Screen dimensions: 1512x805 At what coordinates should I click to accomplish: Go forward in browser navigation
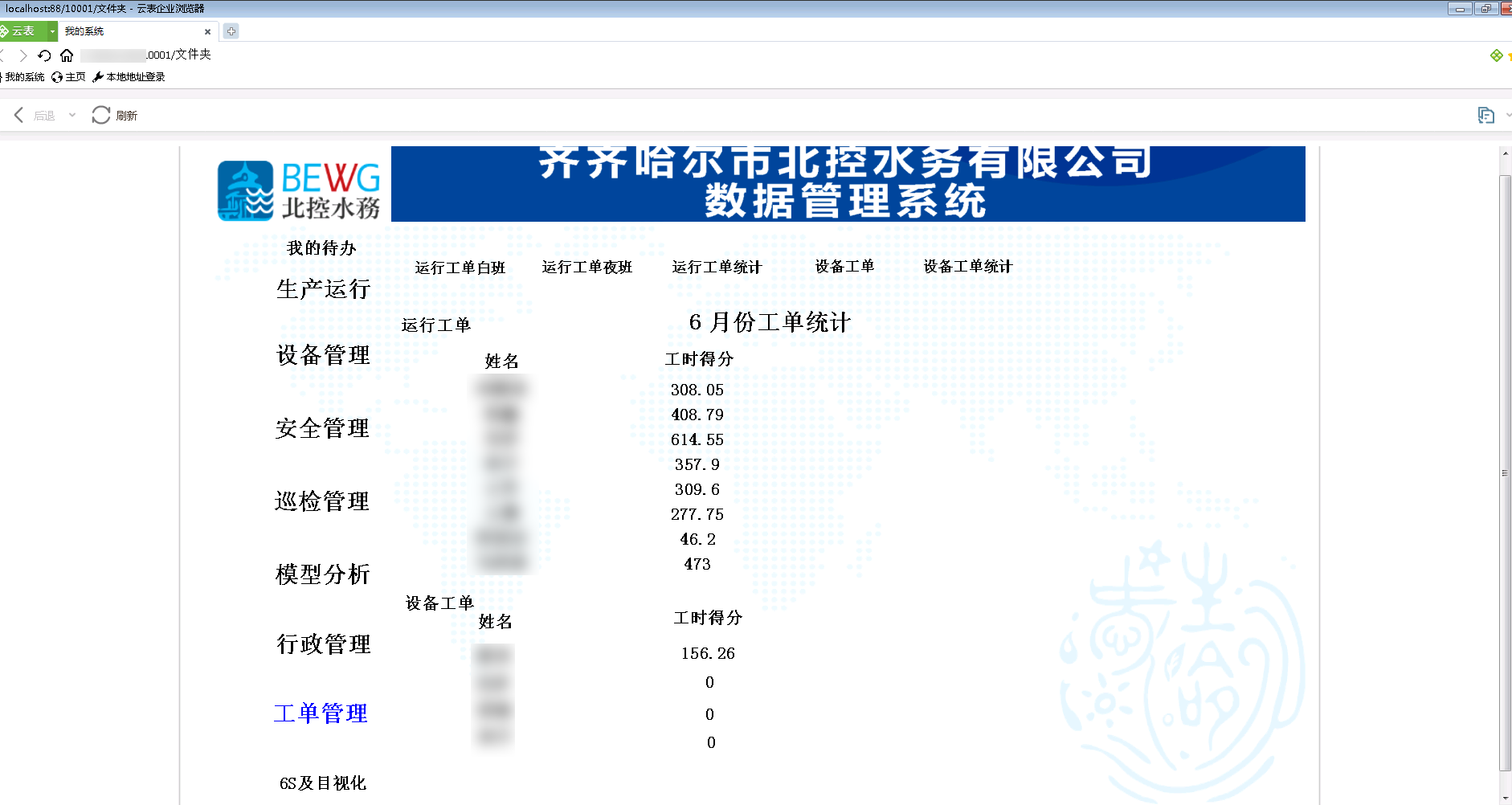click(22, 55)
